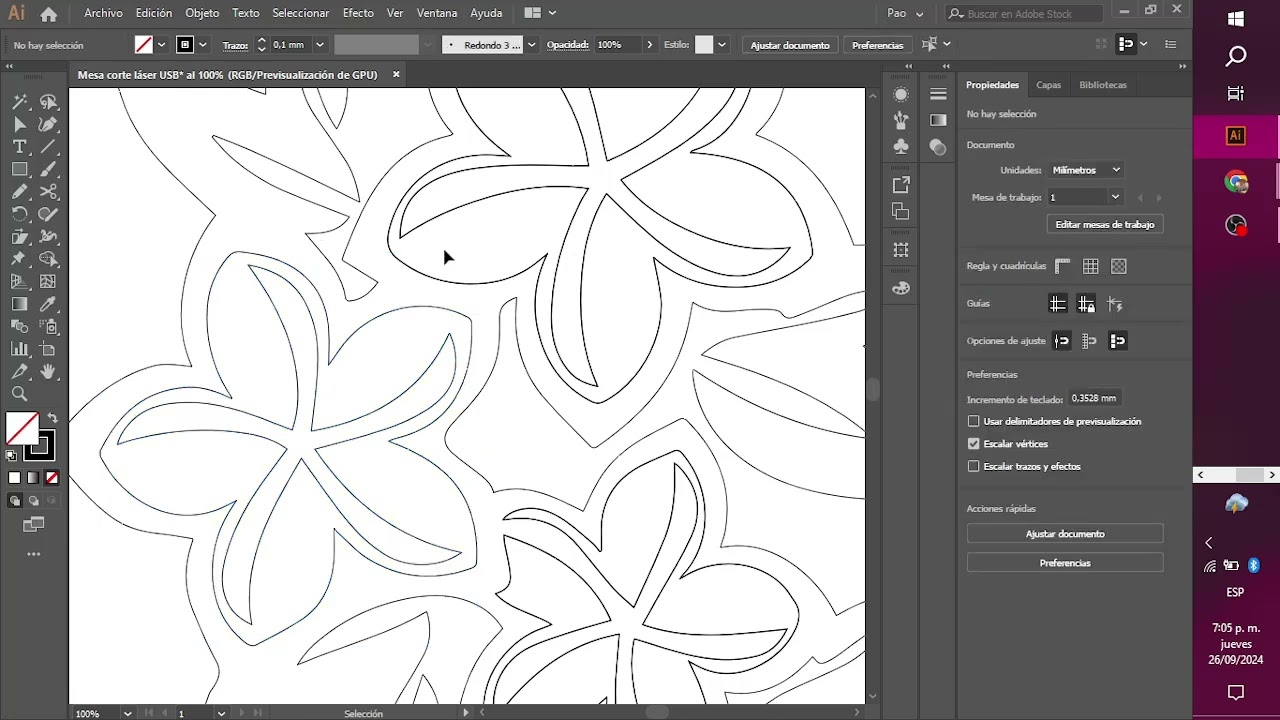This screenshot has width=1280, height=720.
Task: Open the Asset Export panel icon
Action: (901, 185)
